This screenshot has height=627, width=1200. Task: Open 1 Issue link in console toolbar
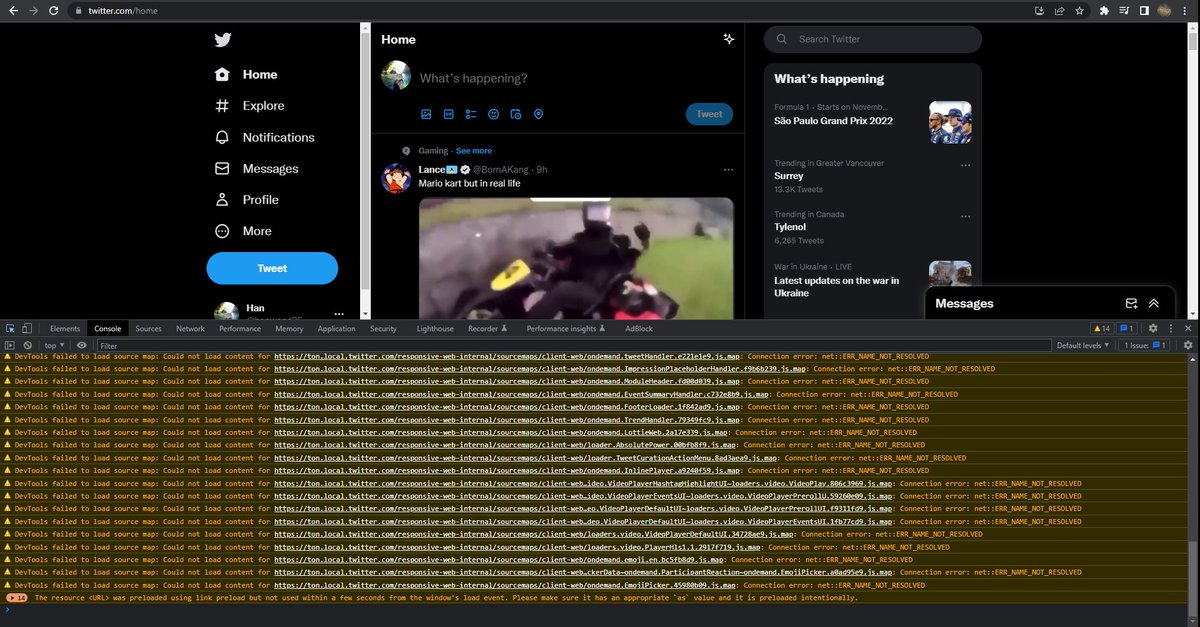click(x=1146, y=345)
